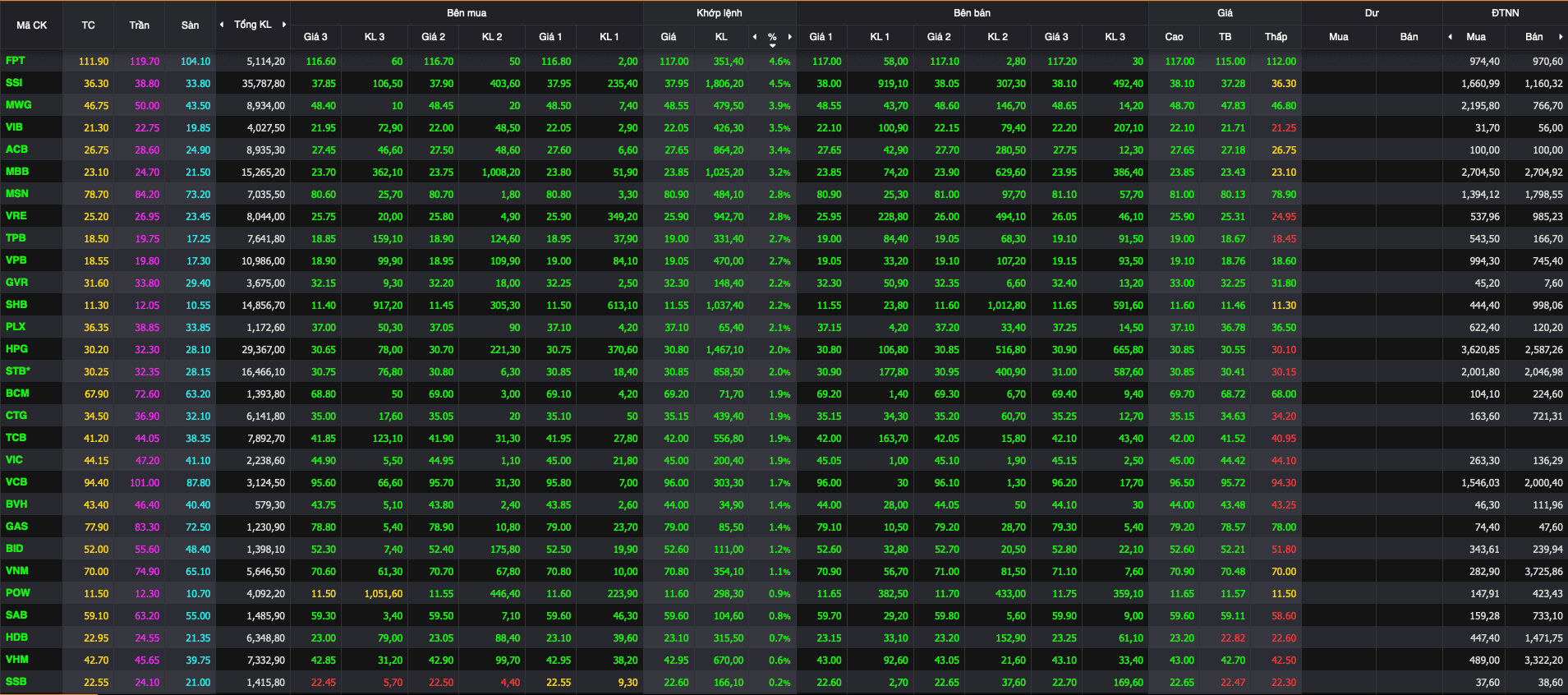Open the SHB stock symbol
This screenshot has height=695, width=1568.
click(16, 305)
